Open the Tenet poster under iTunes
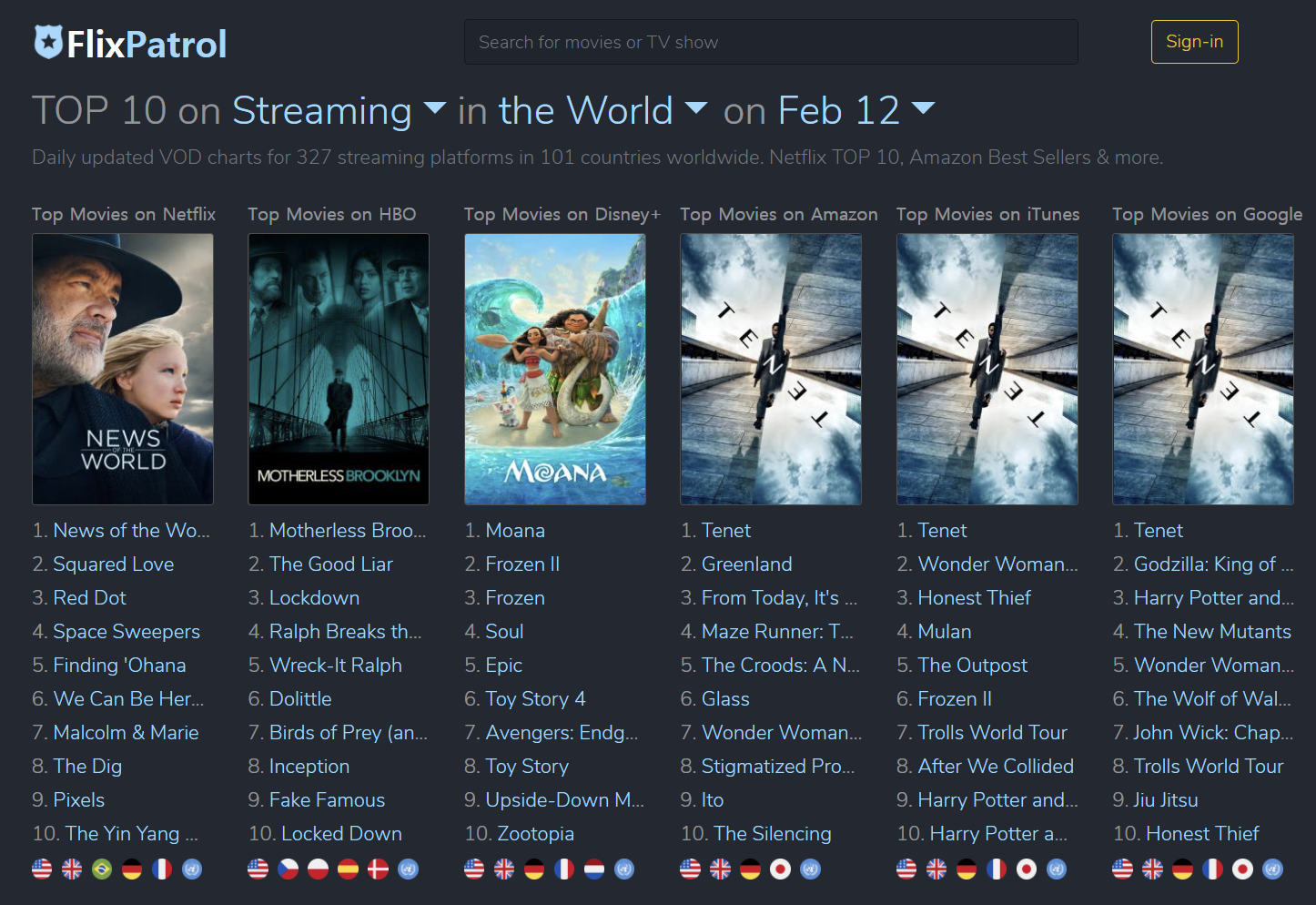 coord(987,369)
